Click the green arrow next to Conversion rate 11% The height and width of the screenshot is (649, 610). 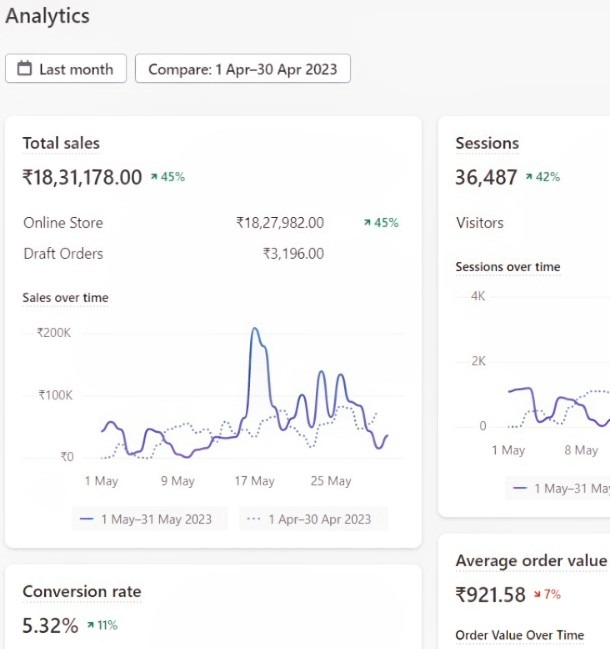click(x=90, y=626)
